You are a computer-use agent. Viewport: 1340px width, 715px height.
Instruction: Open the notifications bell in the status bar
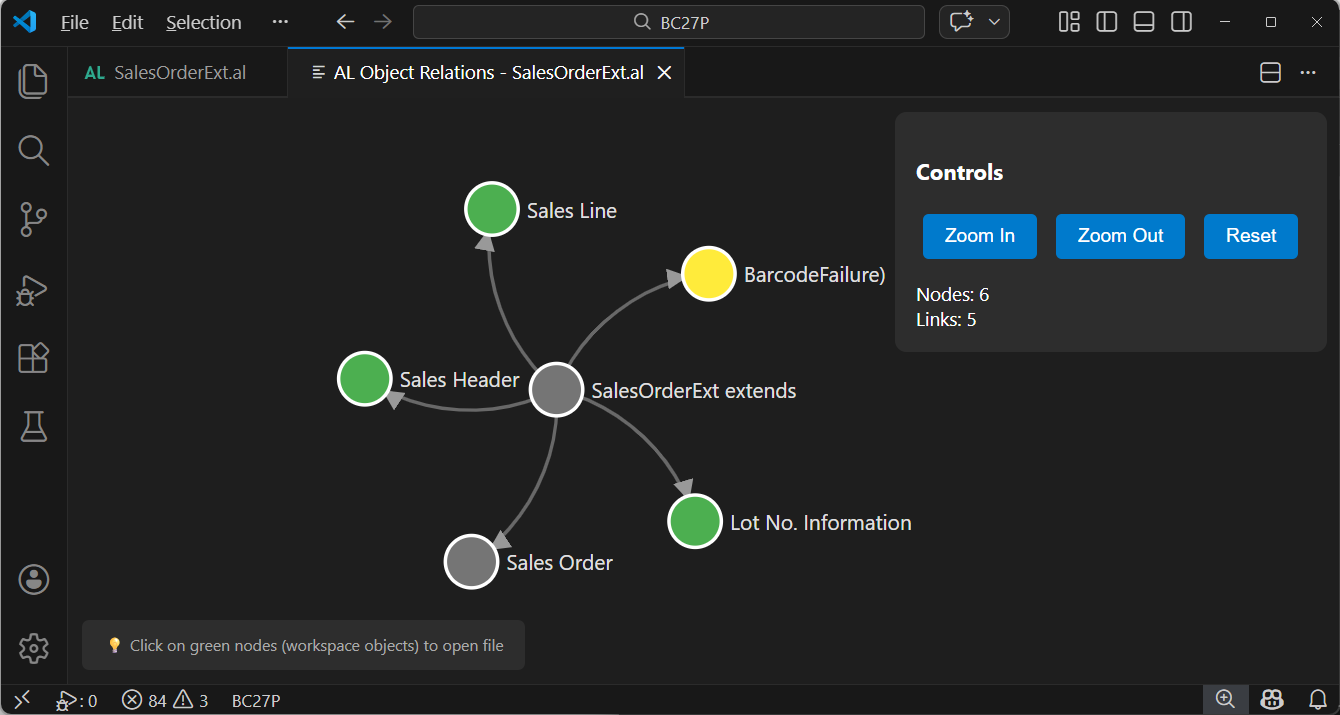tap(1318, 699)
